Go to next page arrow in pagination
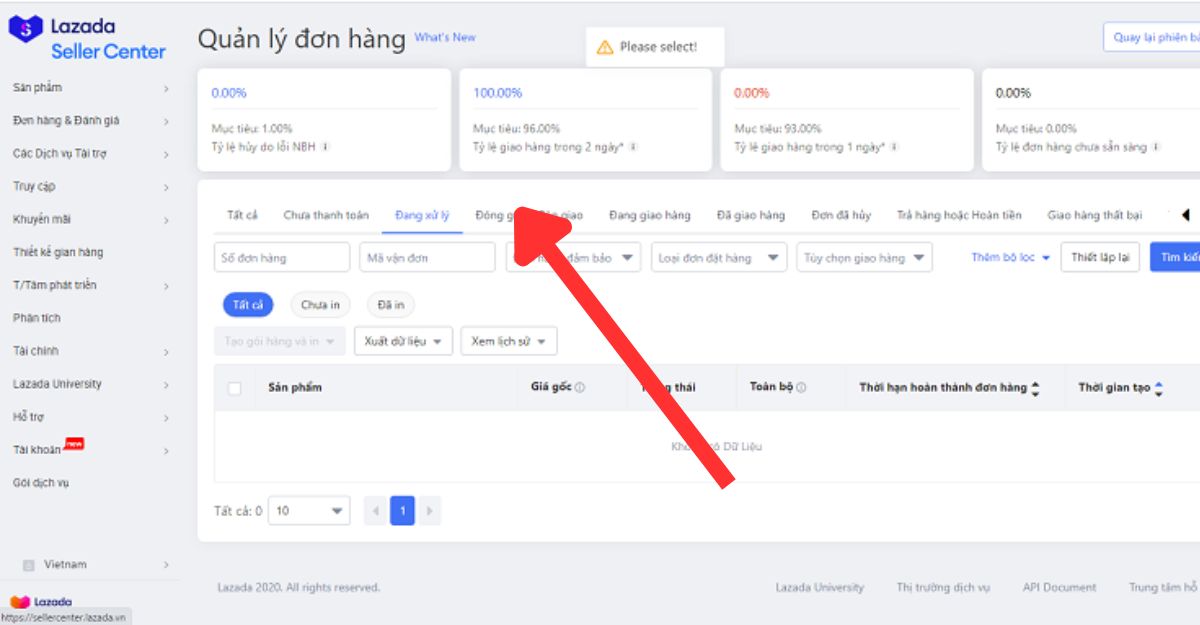Image resolution: width=1200 pixels, height=625 pixels. (429, 511)
